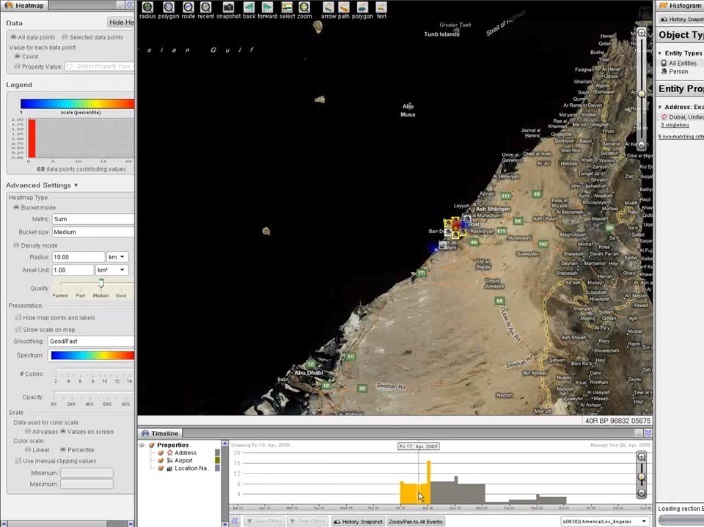This screenshot has height=527, width=704.
Task: Click the clustered markers over Dubai
Action: coord(455,228)
